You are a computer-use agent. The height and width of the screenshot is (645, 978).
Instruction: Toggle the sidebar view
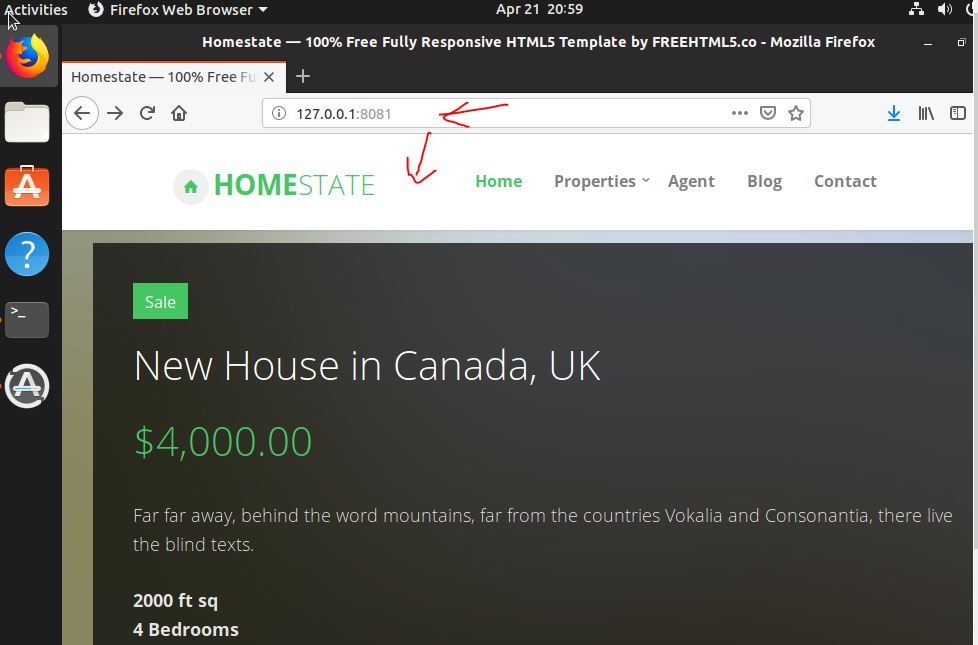point(957,113)
